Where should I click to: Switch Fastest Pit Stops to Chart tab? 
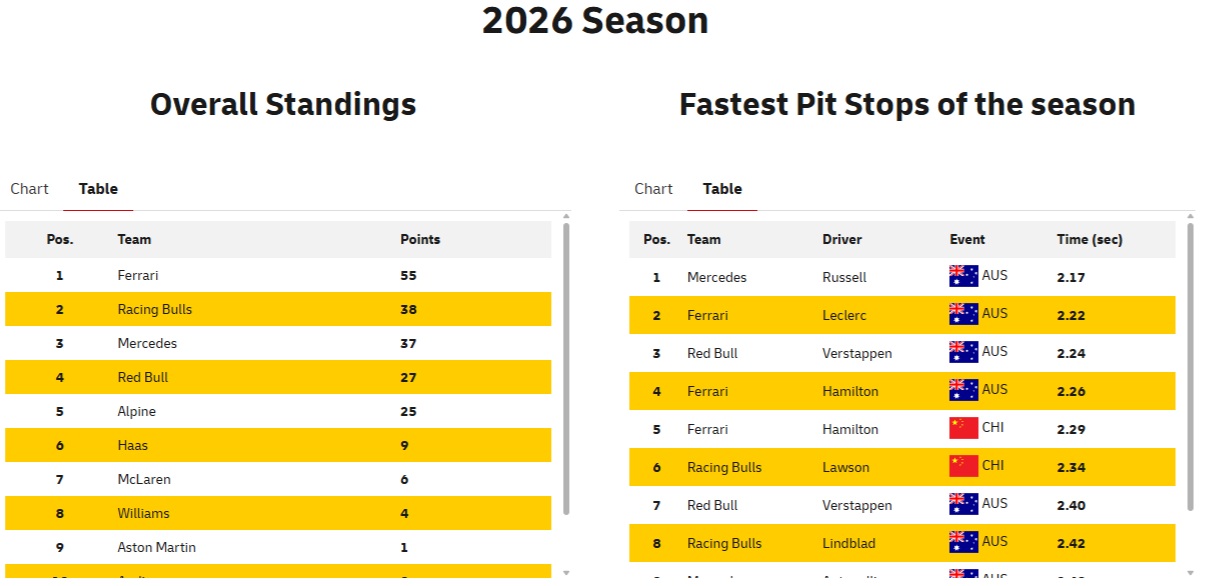tap(653, 189)
